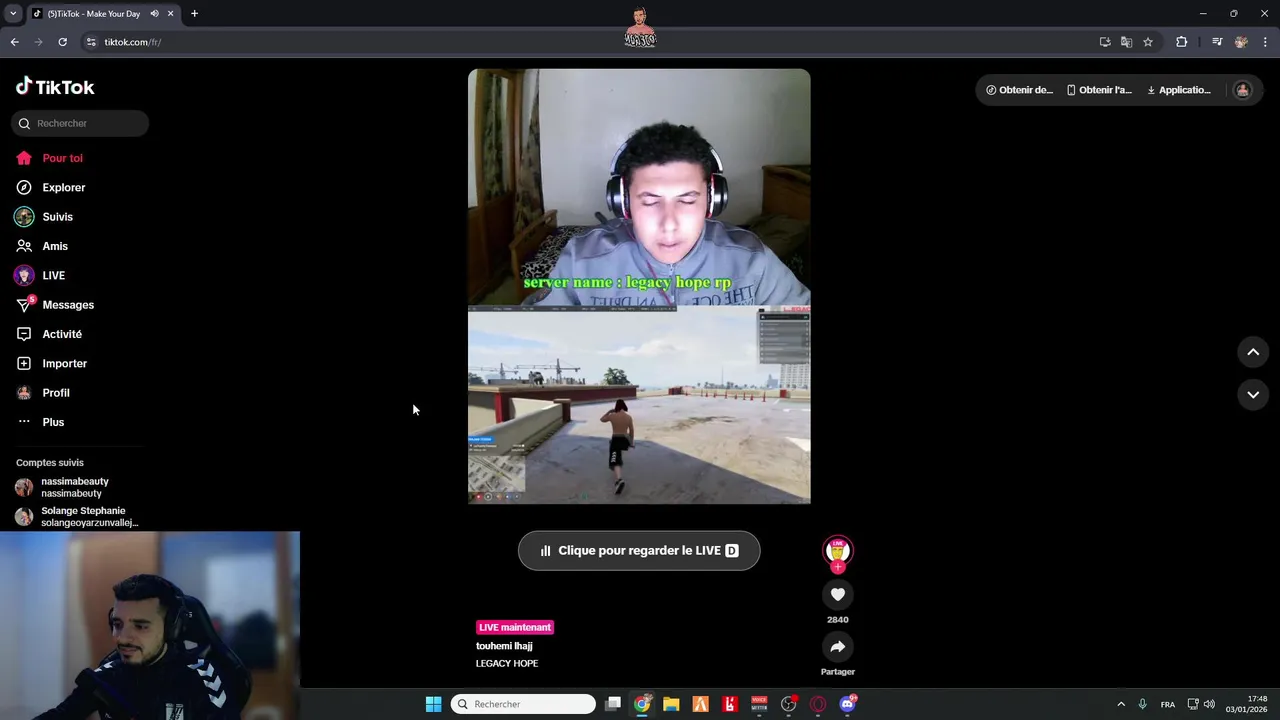
Task: Go to previous video with up chevron
Action: pyautogui.click(x=1253, y=352)
